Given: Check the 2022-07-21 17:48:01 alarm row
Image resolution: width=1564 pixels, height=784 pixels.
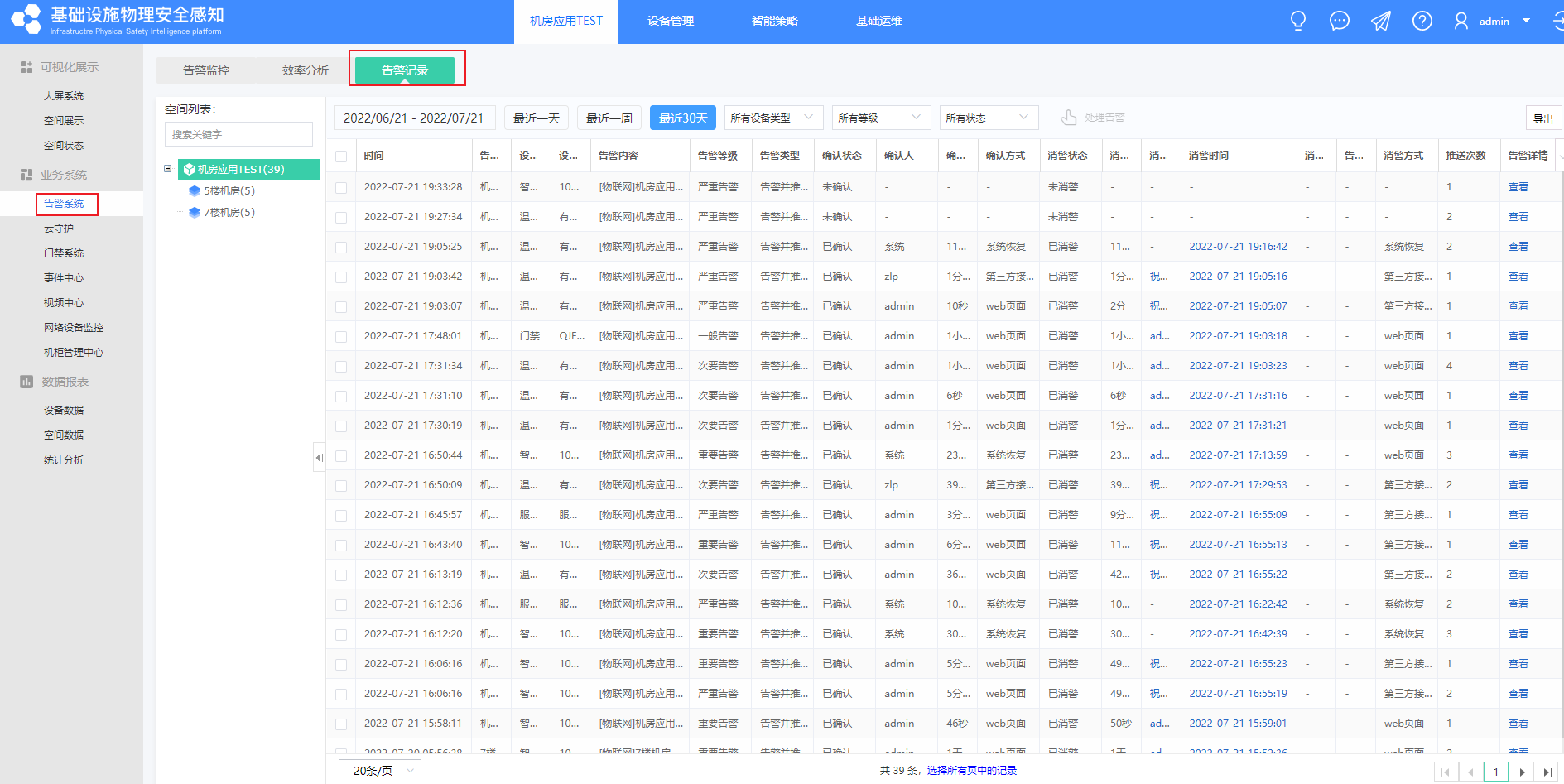Looking at the screenshot, I should (341, 337).
